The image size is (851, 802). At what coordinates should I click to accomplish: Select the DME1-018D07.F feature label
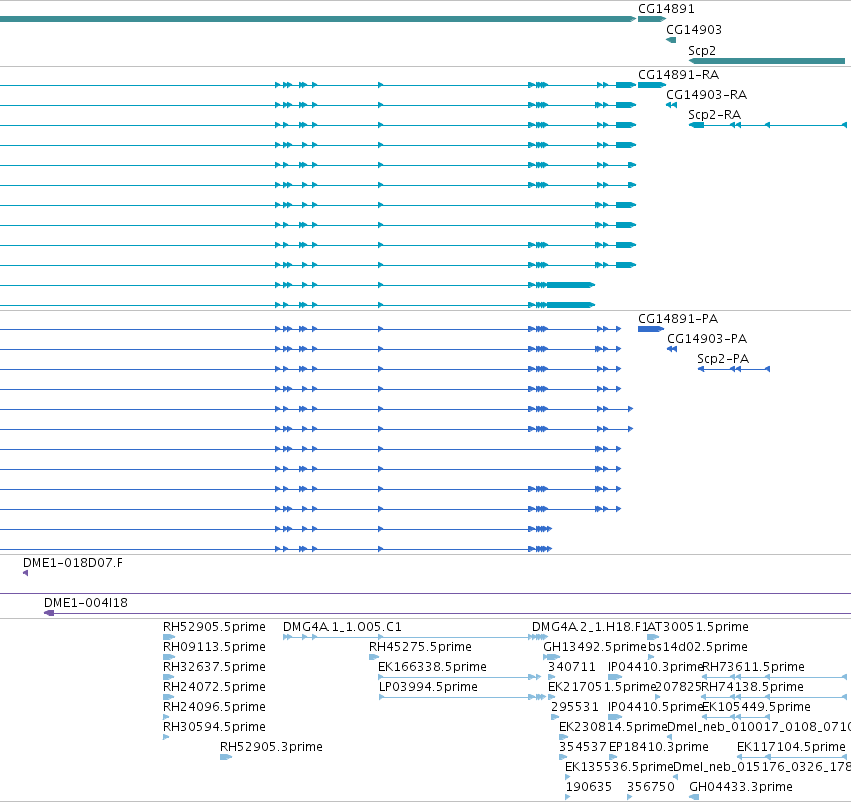(73, 563)
